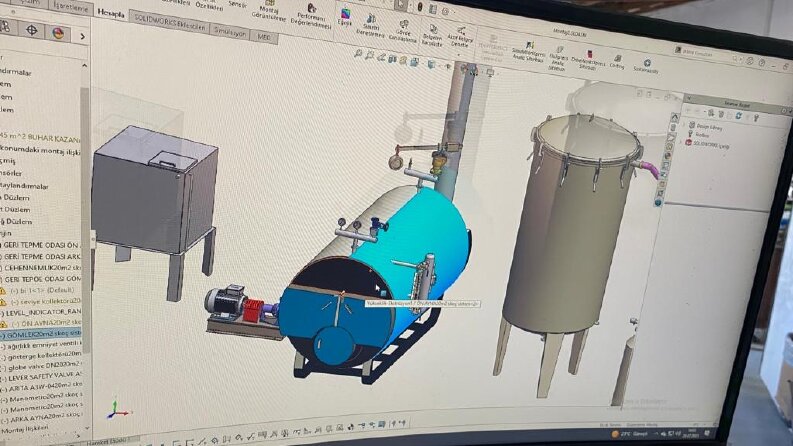Click the search box in title bar
This screenshot has height=446, width=793.
tap(708, 53)
